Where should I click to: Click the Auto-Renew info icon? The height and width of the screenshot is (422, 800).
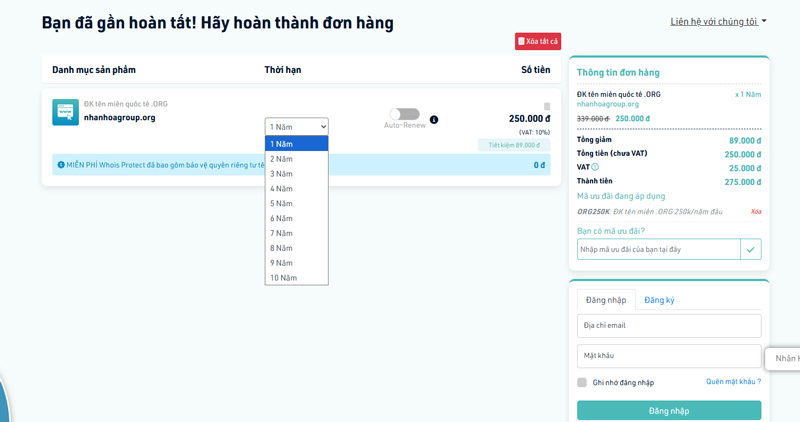(434, 120)
